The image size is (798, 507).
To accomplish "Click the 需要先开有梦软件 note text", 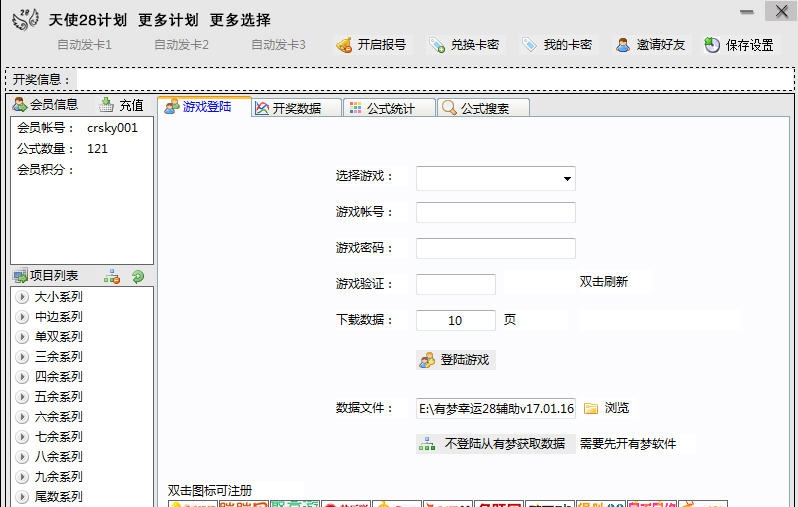I will [628, 444].
